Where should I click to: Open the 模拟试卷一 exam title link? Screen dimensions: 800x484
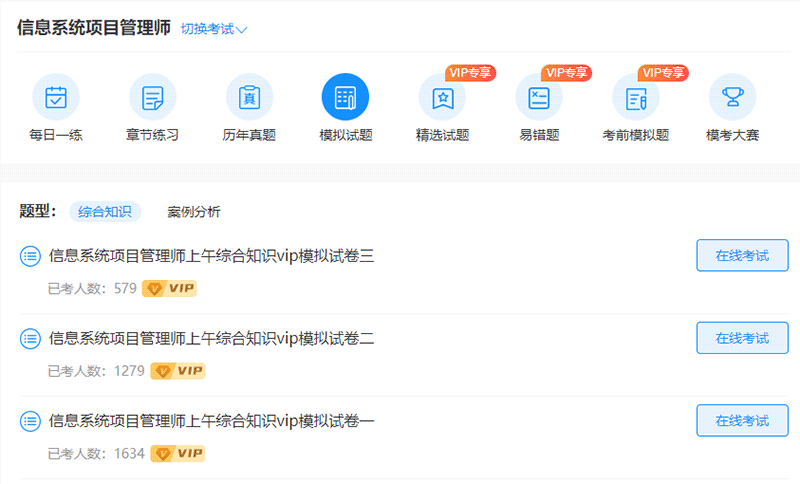point(211,420)
